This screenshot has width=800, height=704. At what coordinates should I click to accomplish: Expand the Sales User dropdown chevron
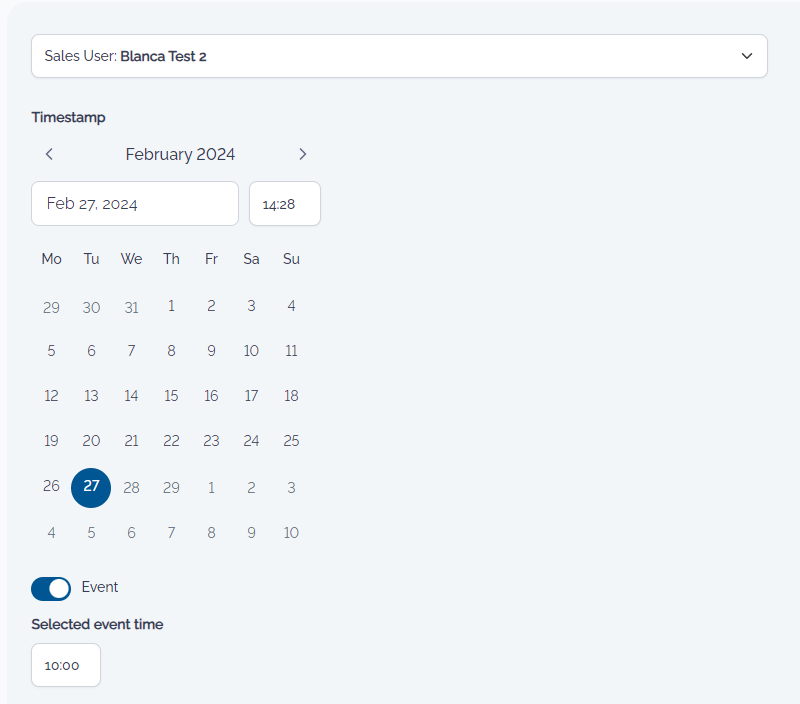pos(746,56)
